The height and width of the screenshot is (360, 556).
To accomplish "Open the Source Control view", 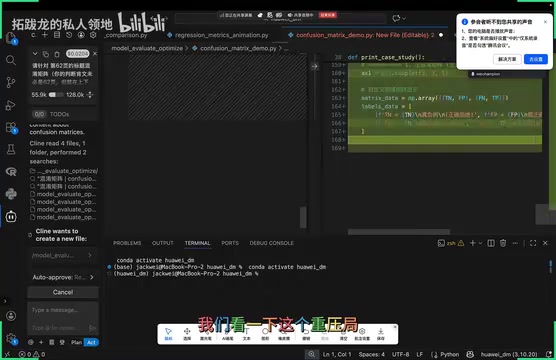I will (x=11, y=83).
